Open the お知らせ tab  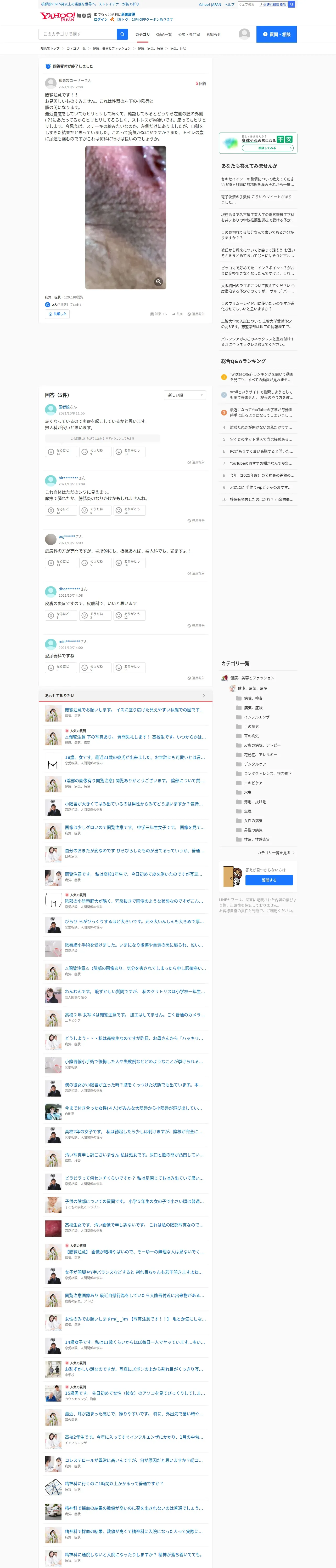point(214,35)
